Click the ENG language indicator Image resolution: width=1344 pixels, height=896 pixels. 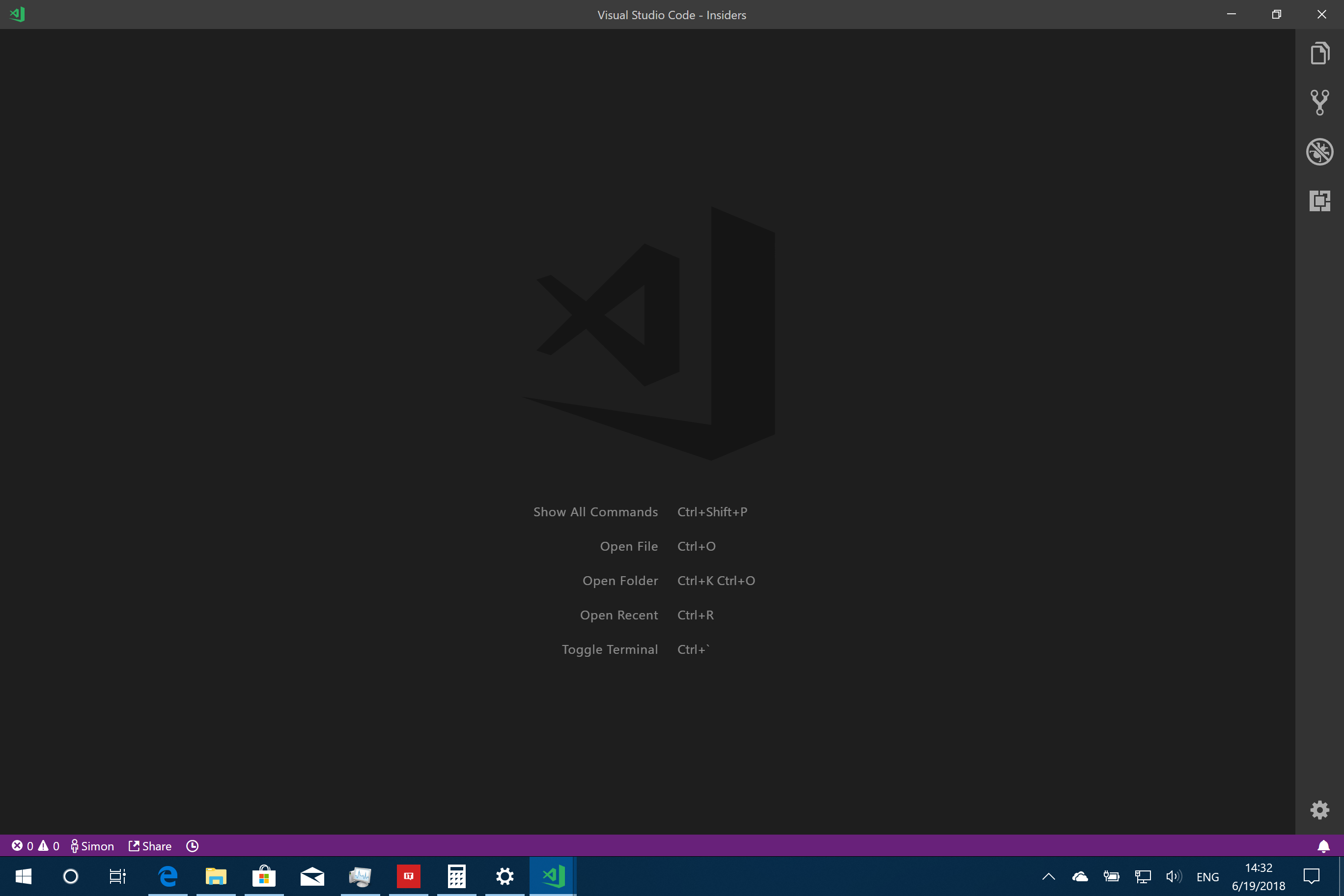[1207, 876]
